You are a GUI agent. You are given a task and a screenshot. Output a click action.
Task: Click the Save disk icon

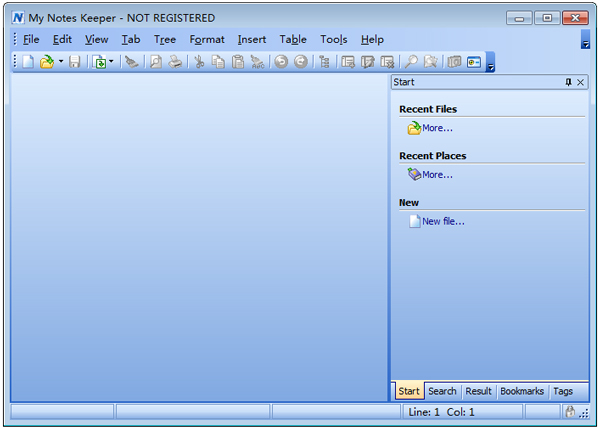click(75, 62)
